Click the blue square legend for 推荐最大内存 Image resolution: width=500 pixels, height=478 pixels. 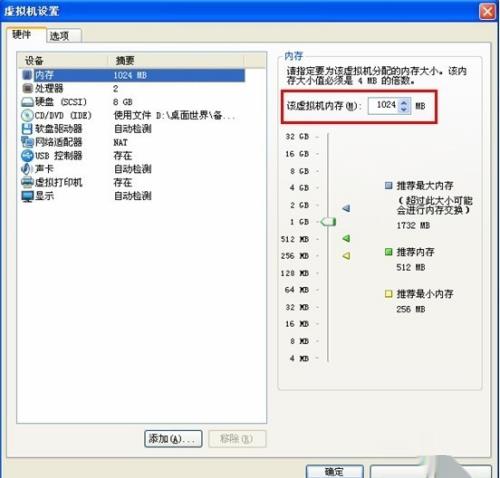(x=388, y=185)
